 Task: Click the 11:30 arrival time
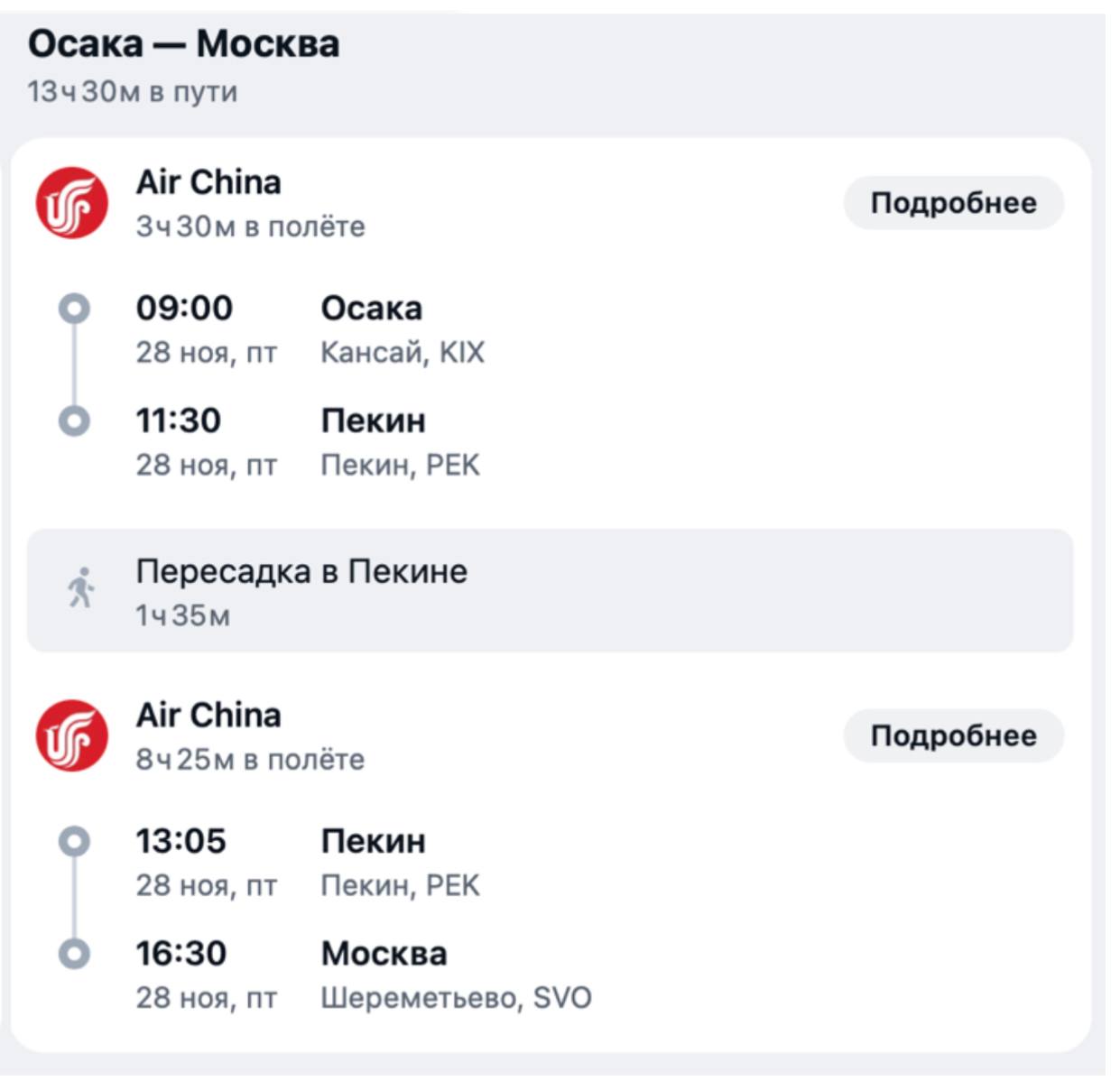(178, 420)
